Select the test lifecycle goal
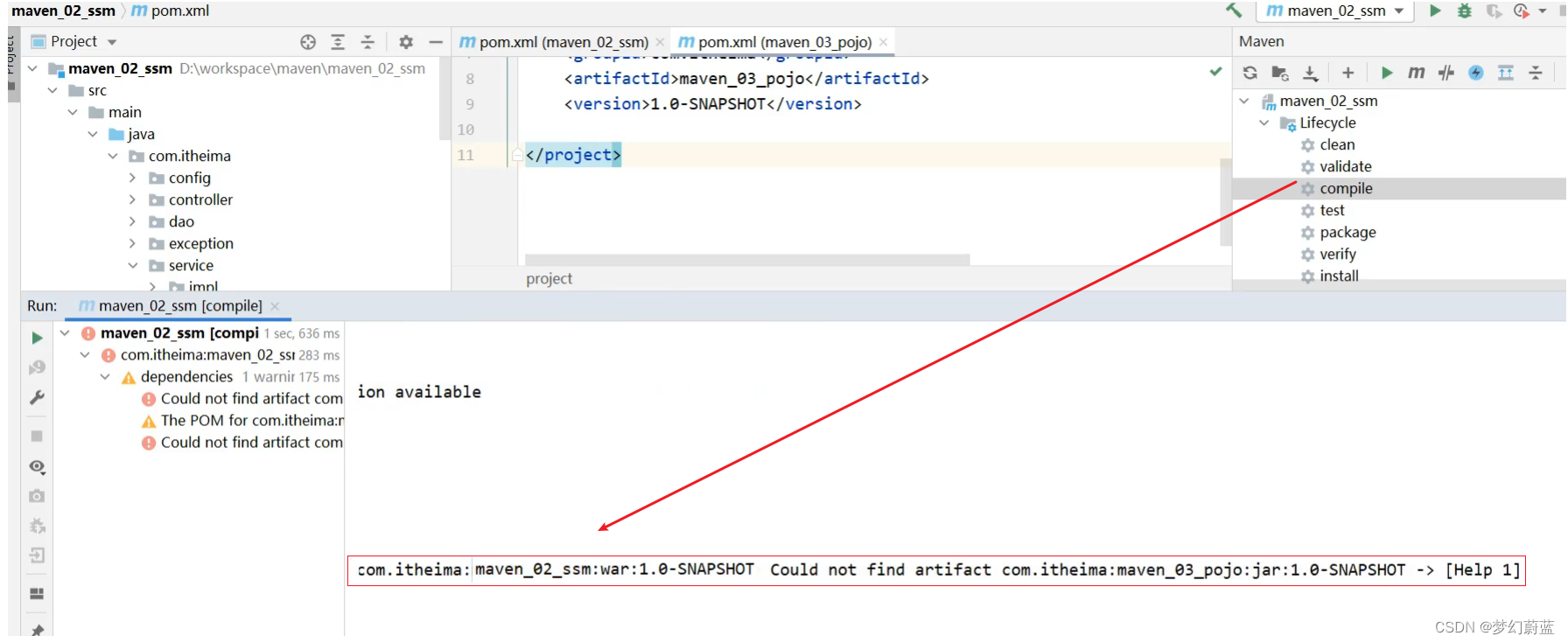This screenshot has height=643, width=1568. click(1332, 210)
